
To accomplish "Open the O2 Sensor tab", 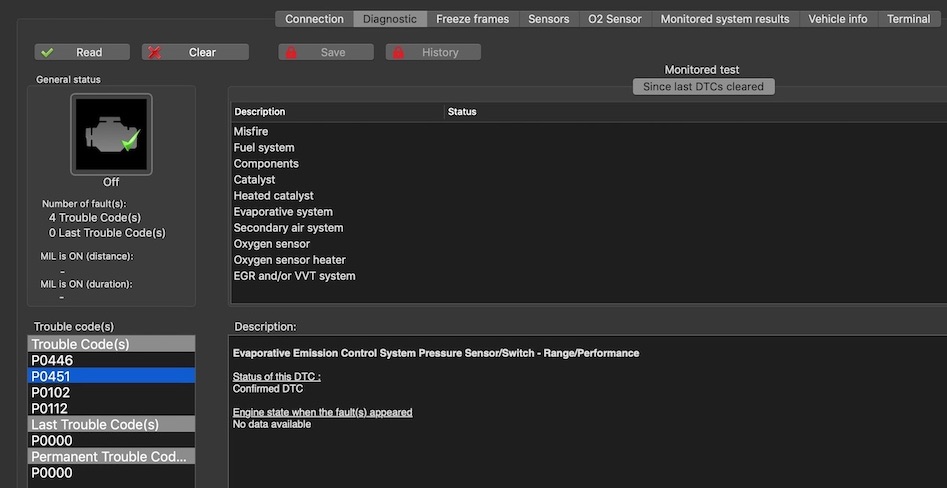I will pos(615,19).
